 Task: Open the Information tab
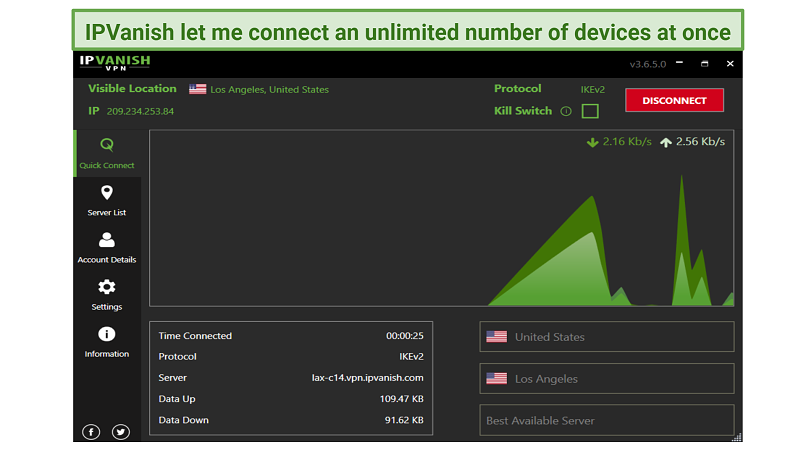coord(107,342)
